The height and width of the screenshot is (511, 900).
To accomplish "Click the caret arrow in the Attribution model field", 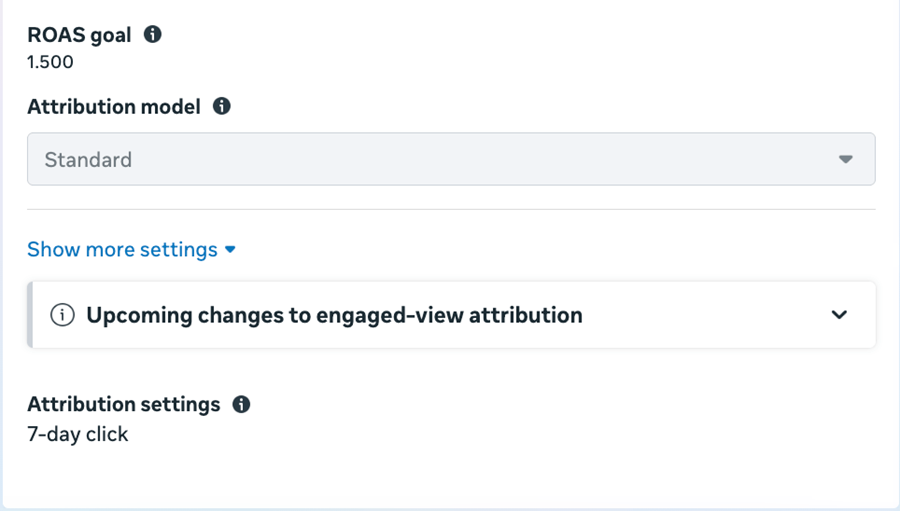I will tap(846, 159).
